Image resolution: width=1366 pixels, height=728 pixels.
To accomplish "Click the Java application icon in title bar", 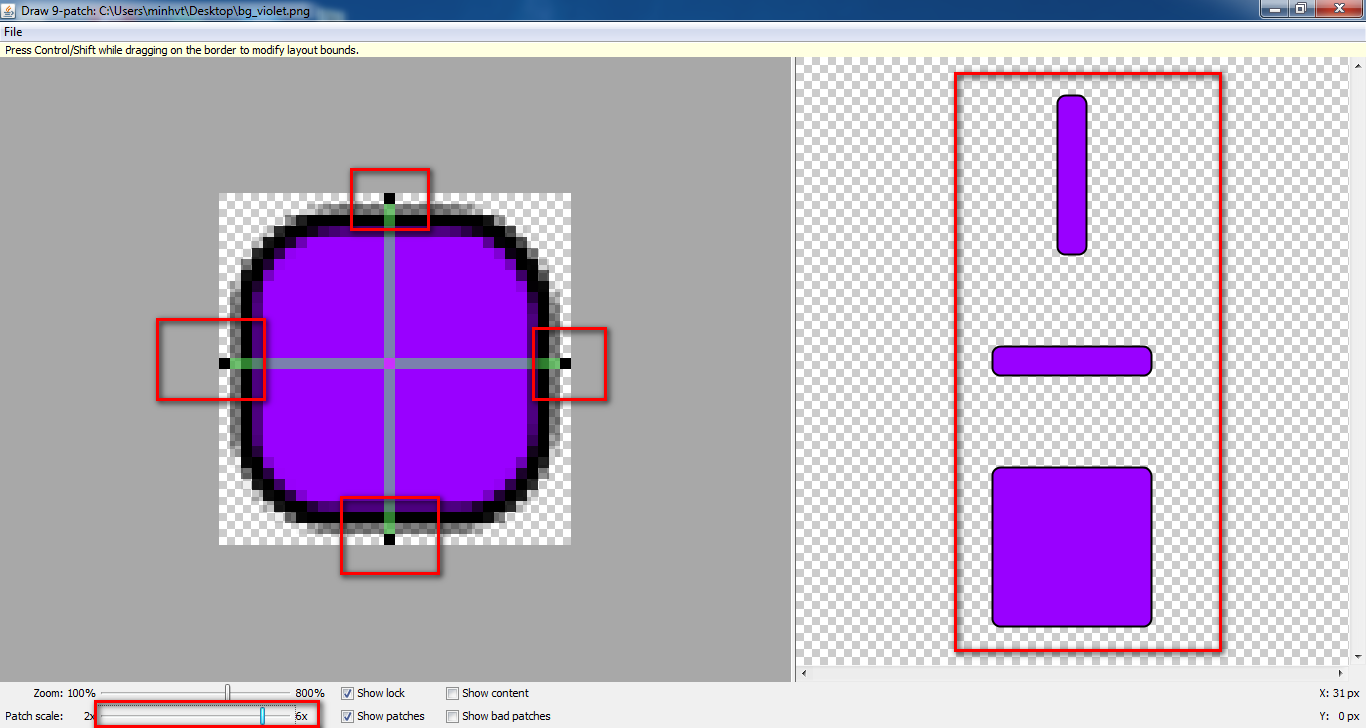I will pos(8,9).
